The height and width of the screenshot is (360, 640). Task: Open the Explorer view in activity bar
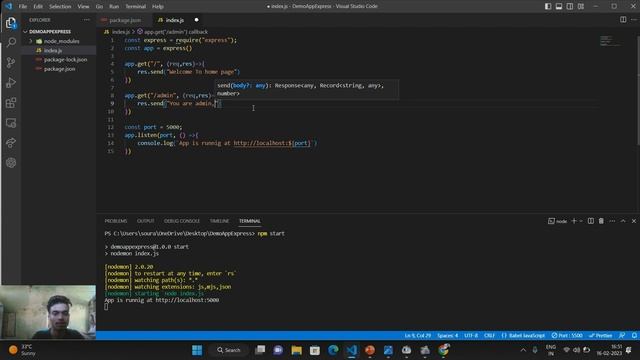[x=11, y=23]
